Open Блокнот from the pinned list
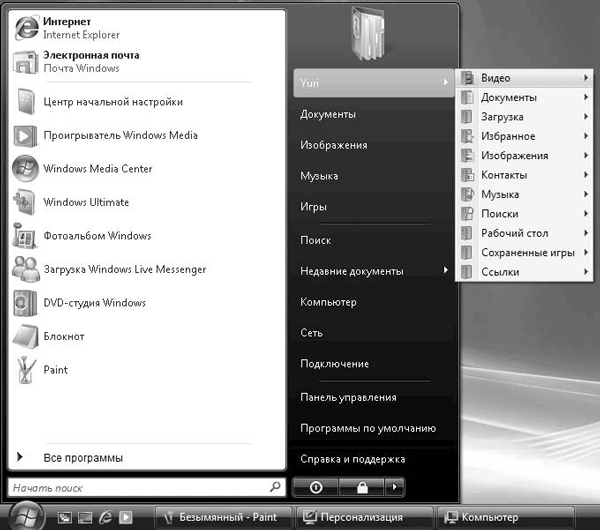600x530 pixels. [x=64, y=336]
